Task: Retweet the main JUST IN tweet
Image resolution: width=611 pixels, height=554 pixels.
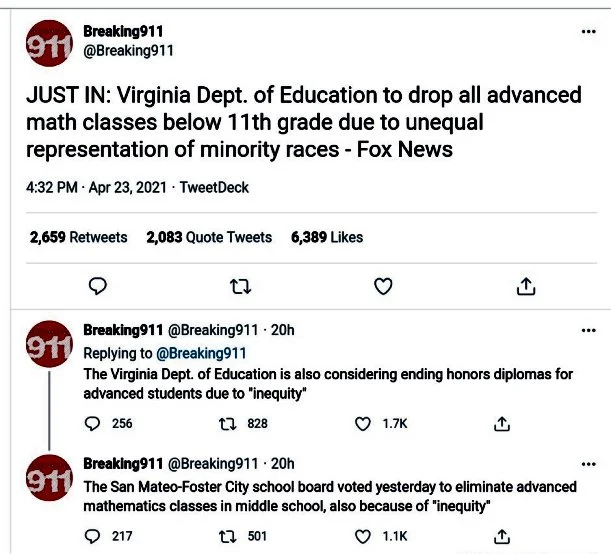Action: pyautogui.click(x=240, y=287)
